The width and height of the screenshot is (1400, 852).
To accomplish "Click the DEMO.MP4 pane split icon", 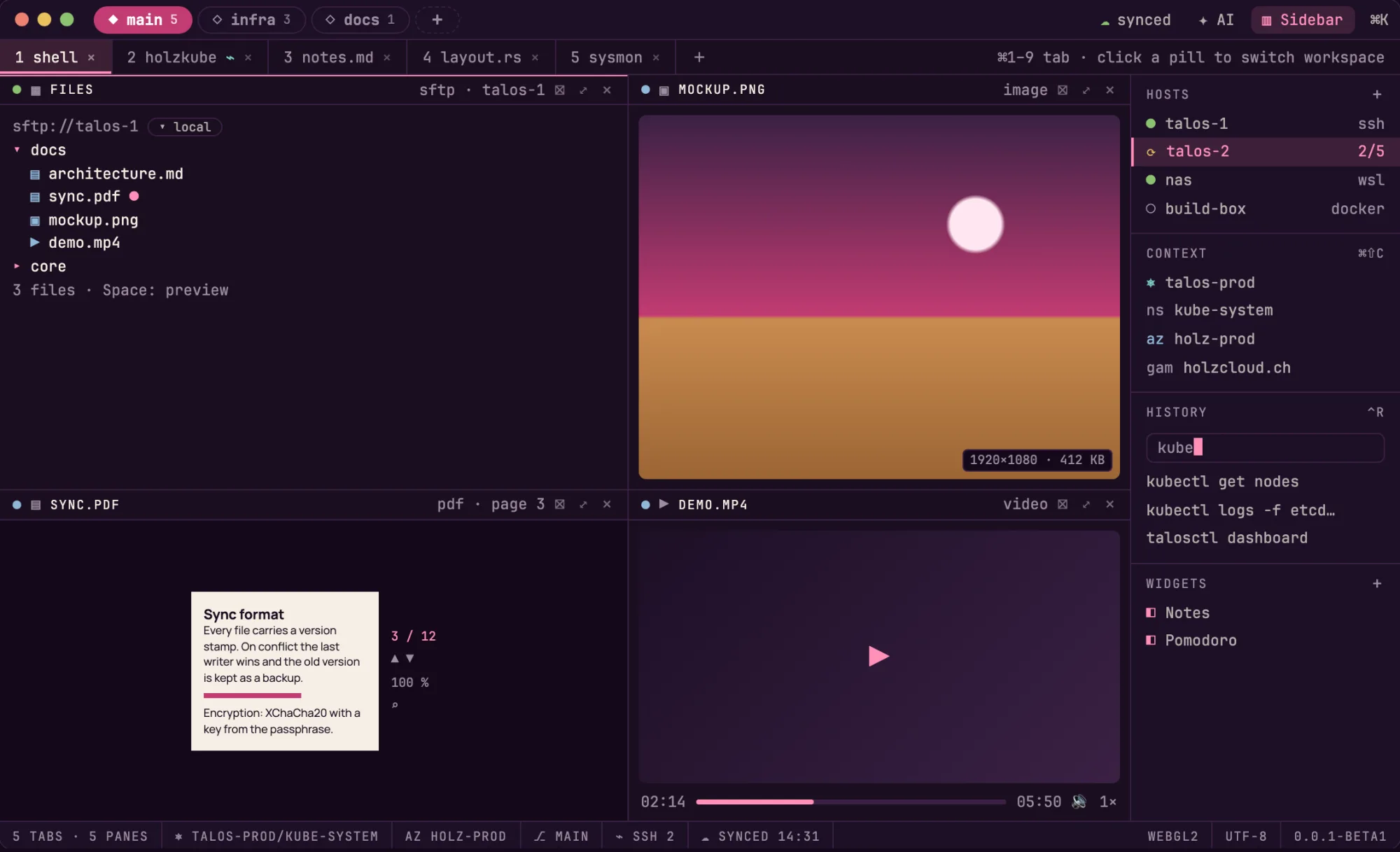I will point(1063,504).
